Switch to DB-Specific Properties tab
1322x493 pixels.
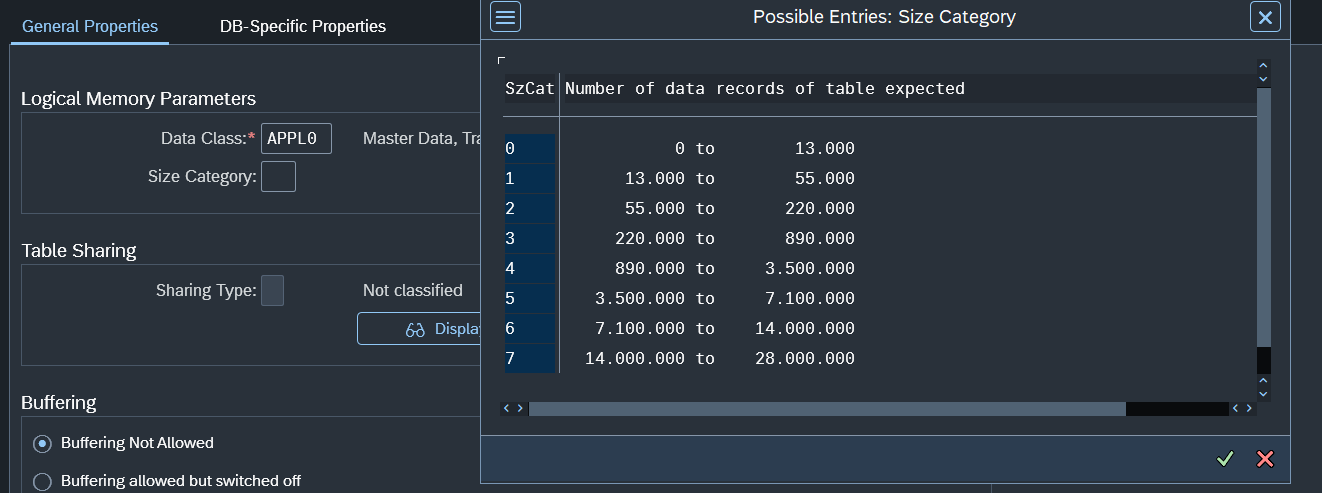point(302,26)
